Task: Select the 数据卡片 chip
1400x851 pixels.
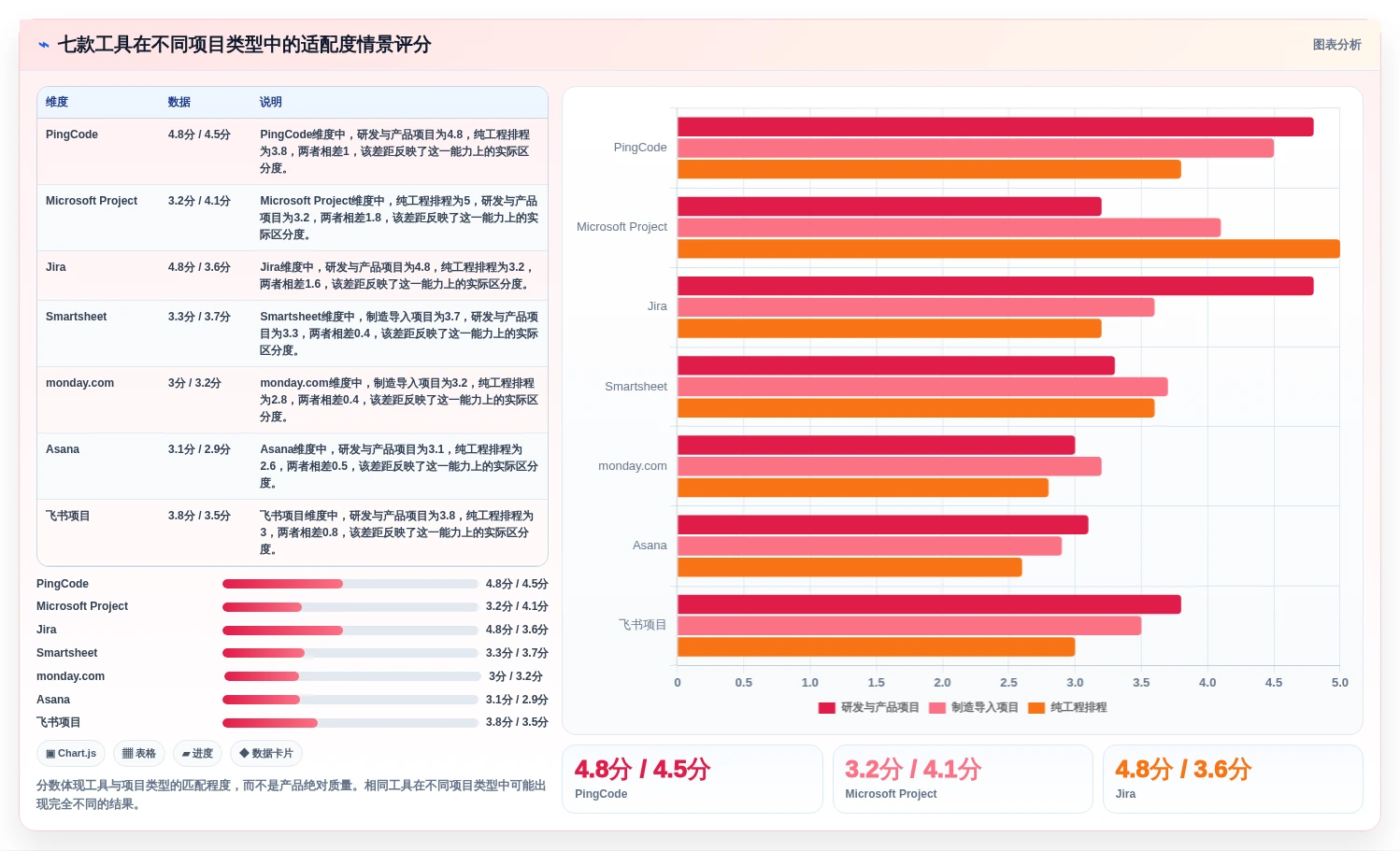Action: click(266, 754)
